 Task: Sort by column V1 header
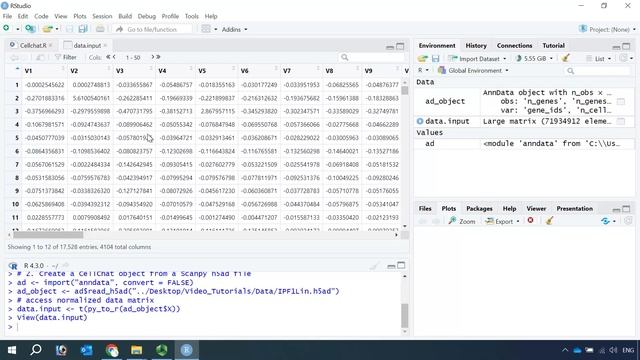[x=44, y=71]
